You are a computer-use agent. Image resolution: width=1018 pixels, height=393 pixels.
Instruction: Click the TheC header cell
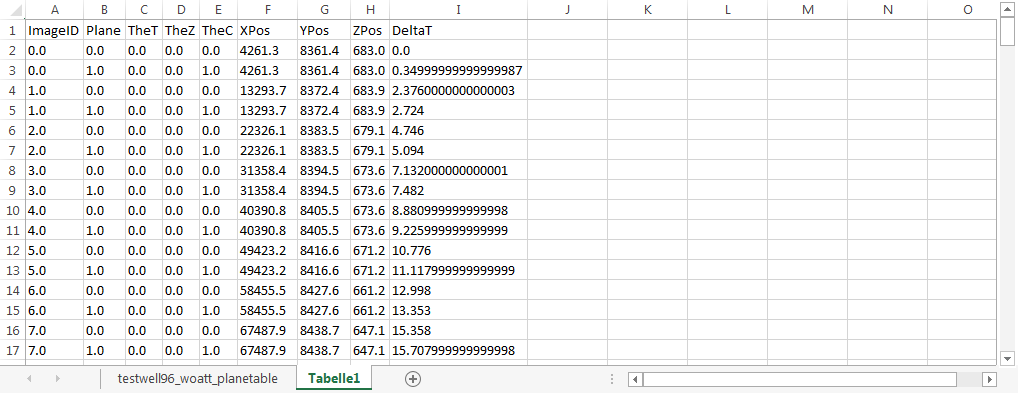pos(219,31)
